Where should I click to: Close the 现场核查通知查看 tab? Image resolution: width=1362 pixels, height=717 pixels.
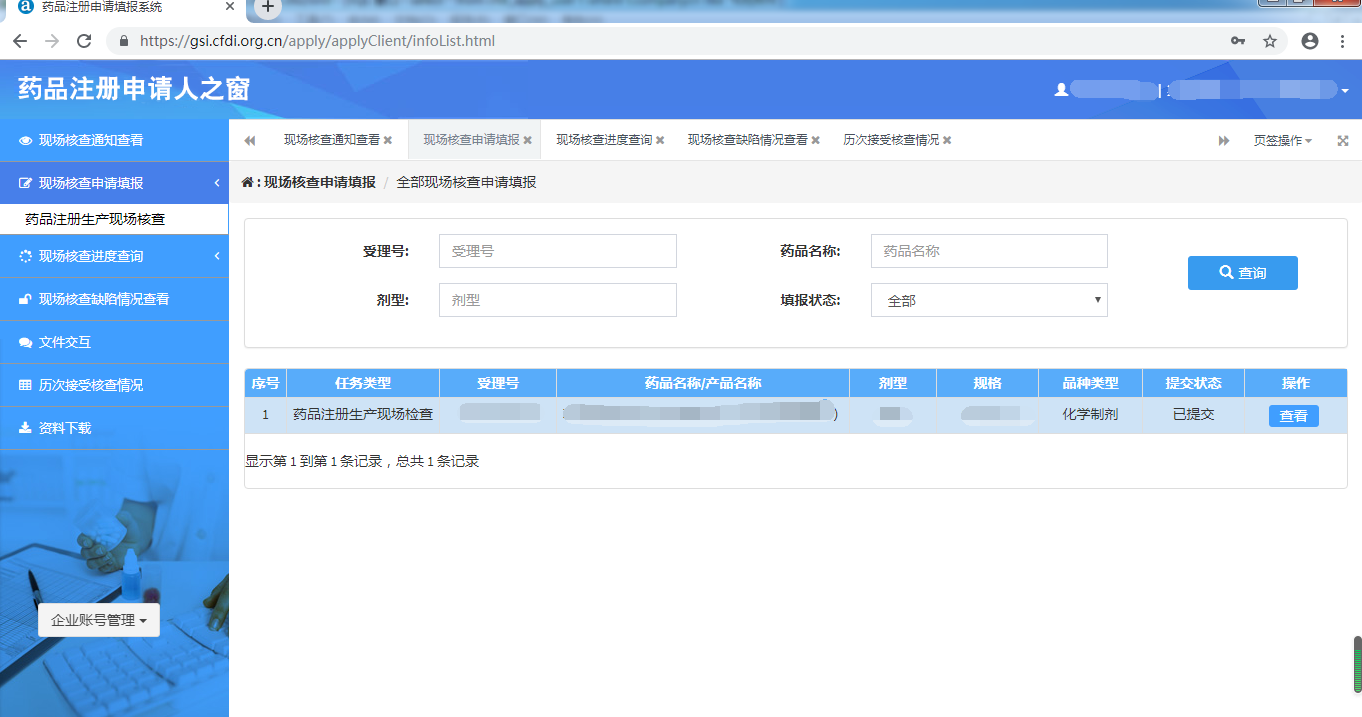pos(388,141)
